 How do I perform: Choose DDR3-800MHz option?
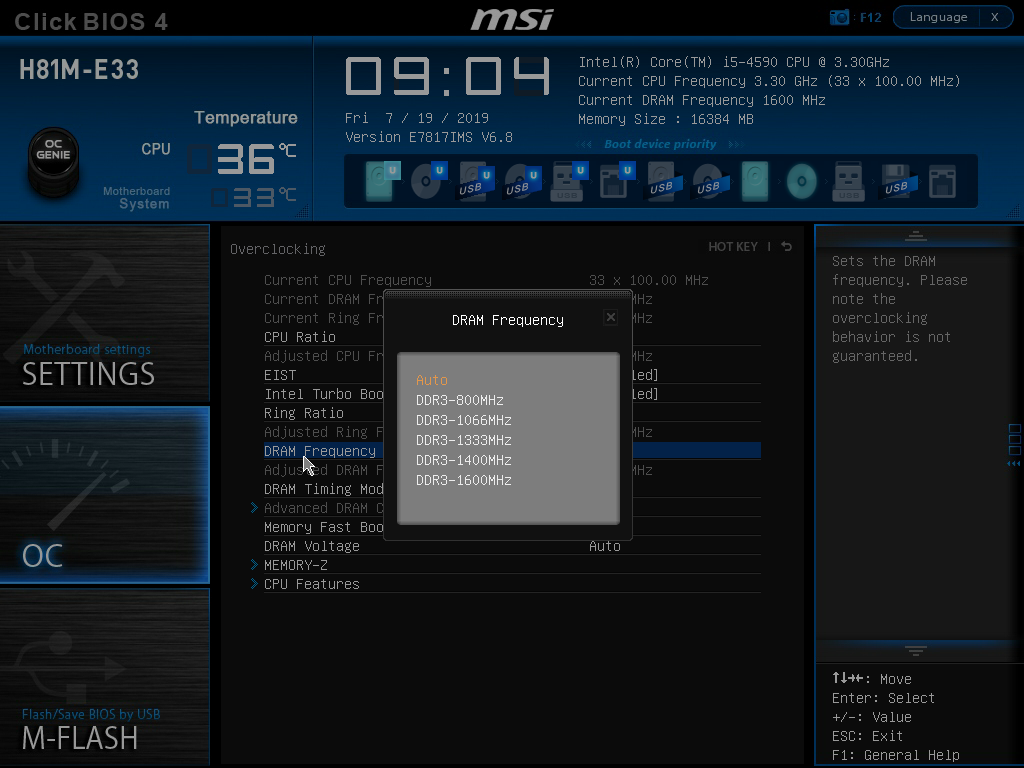460,400
